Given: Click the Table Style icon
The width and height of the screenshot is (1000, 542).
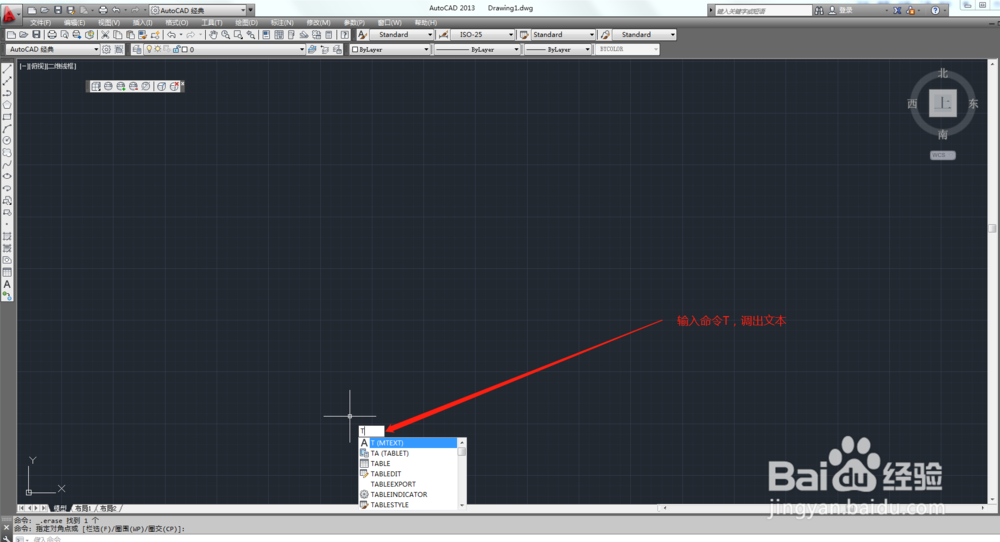Looking at the screenshot, I should [524, 34].
